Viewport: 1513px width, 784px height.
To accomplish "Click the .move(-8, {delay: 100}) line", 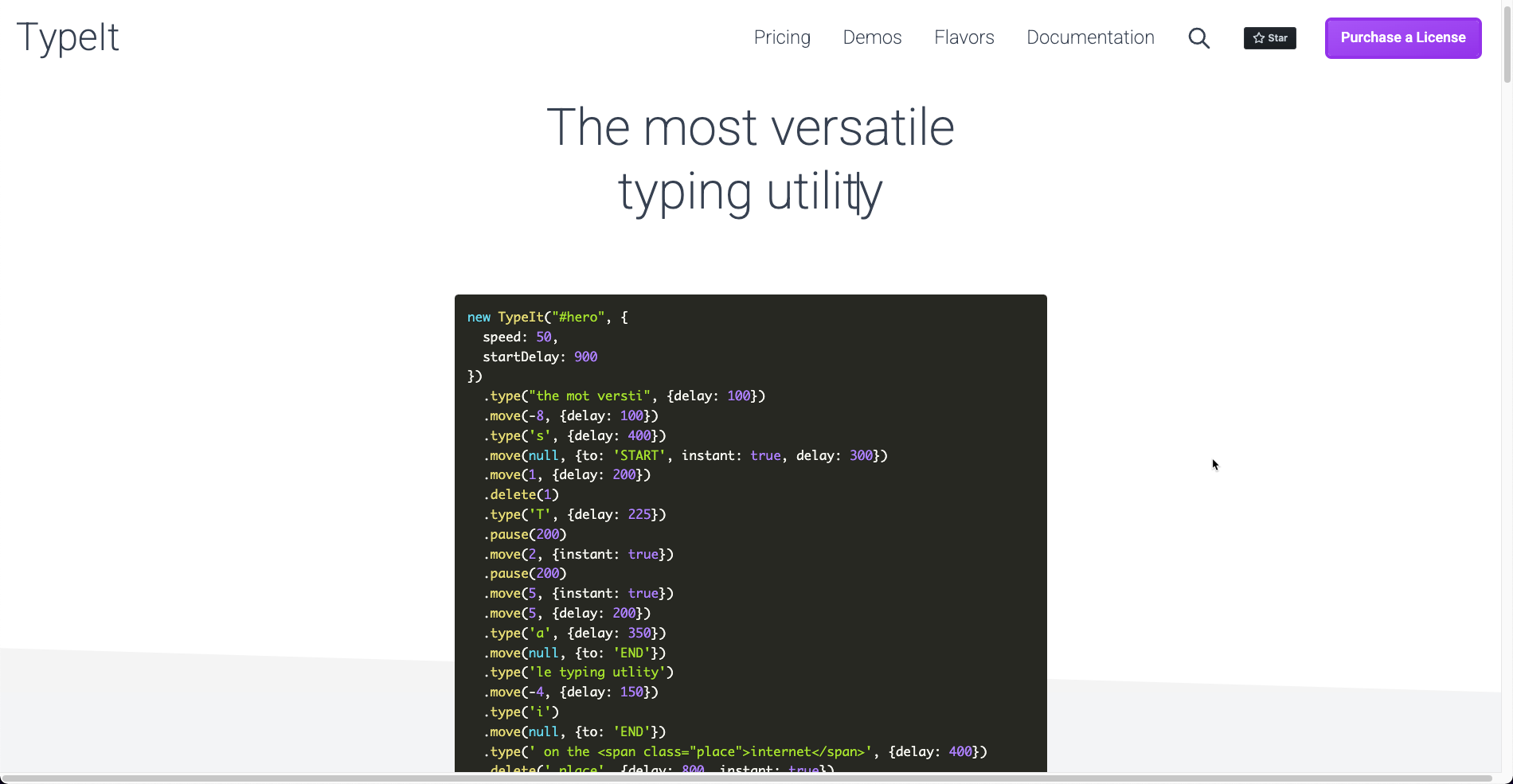I will click(571, 415).
